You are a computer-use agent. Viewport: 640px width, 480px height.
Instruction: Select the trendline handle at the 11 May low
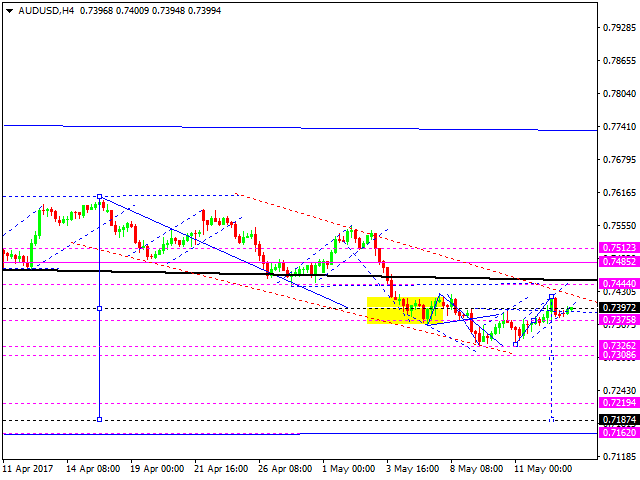click(516, 344)
